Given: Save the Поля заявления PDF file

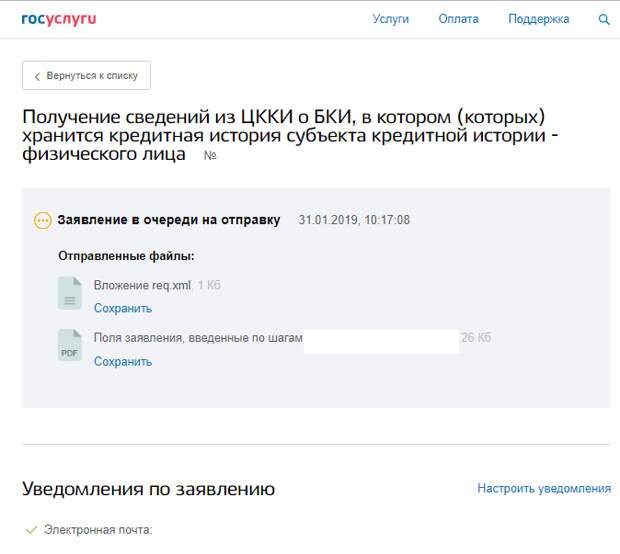Looking at the screenshot, I should tap(123, 361).
